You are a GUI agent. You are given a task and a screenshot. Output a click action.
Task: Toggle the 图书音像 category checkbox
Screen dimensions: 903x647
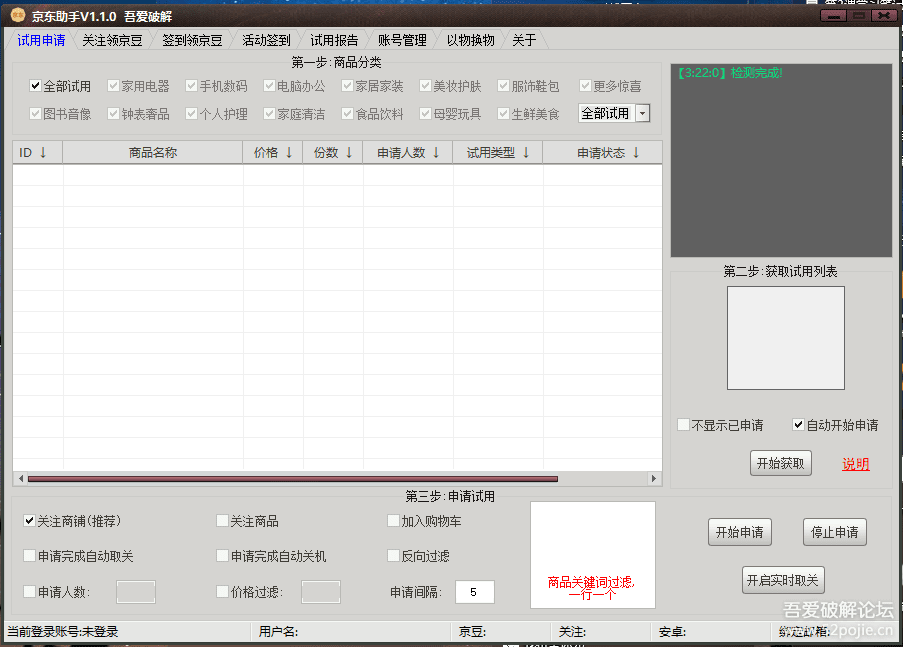(35, 113)
